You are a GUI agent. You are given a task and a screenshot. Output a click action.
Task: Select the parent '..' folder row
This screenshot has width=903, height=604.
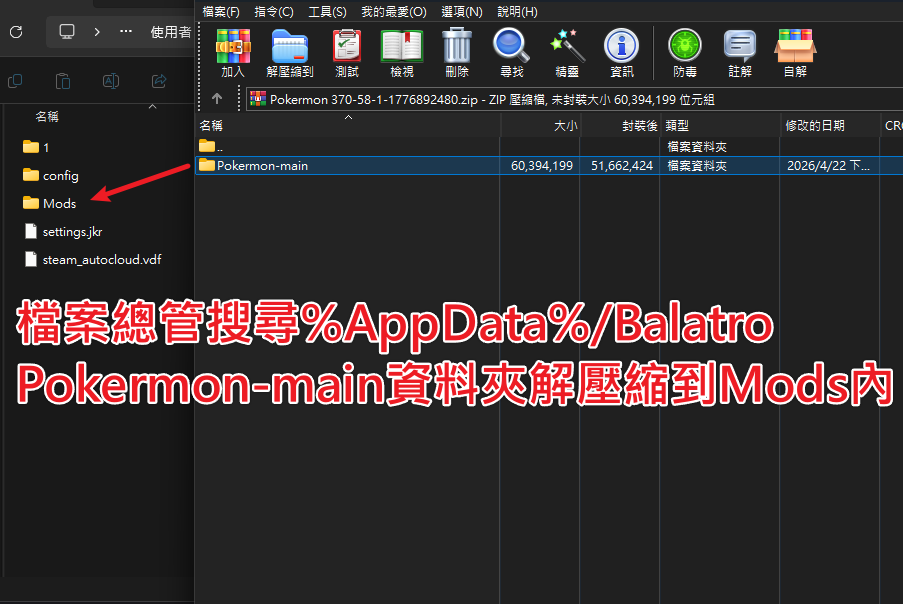(x=549, y=146)
